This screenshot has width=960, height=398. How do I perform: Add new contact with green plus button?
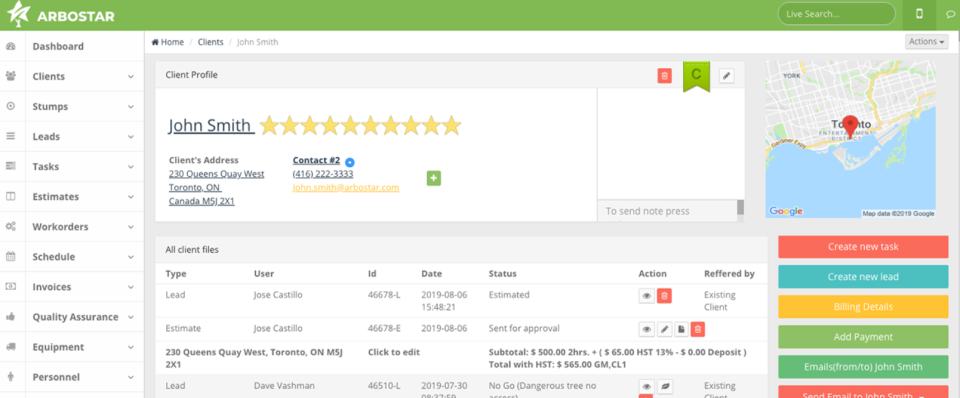point(433,178)
